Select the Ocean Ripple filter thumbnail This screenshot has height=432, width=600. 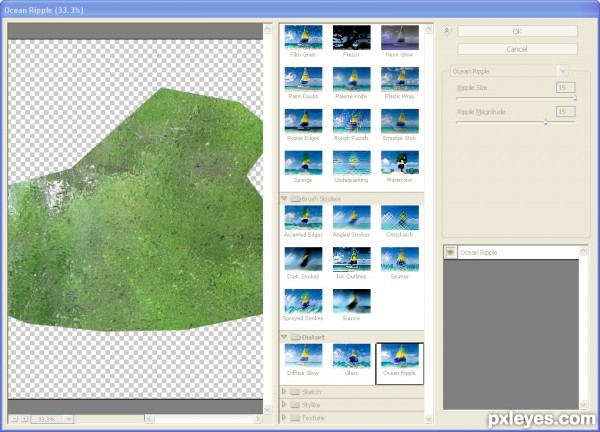(x=399, y=356)
